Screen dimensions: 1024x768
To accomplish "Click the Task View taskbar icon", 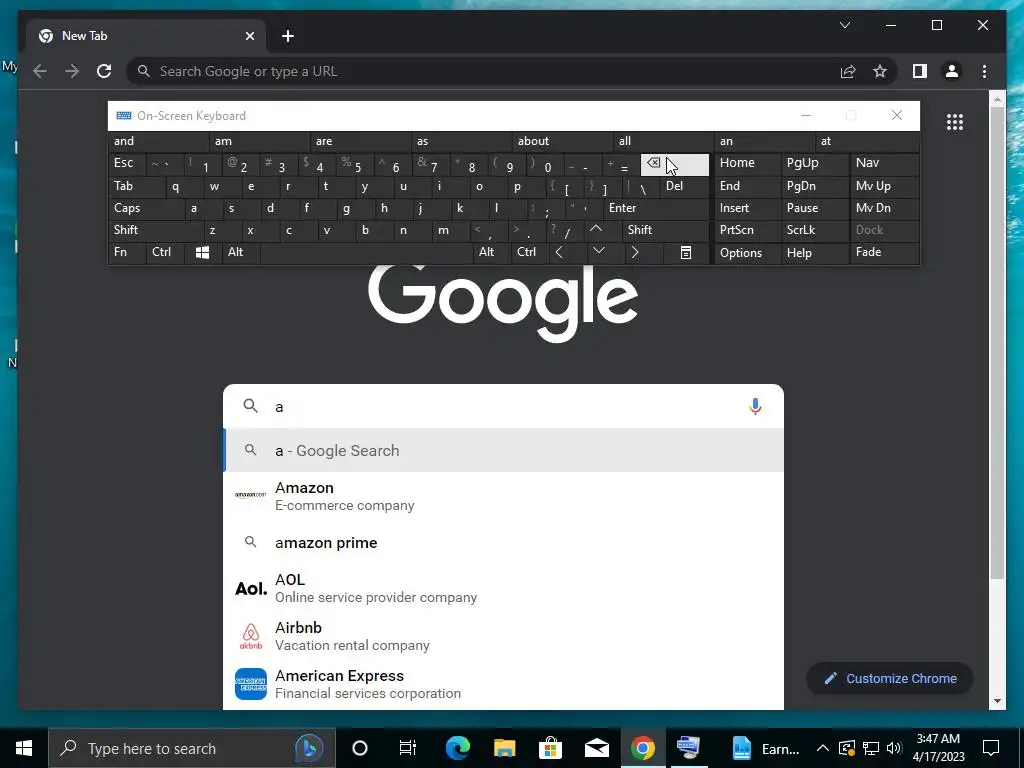I will pyautogui.click(x=408, y=748).
